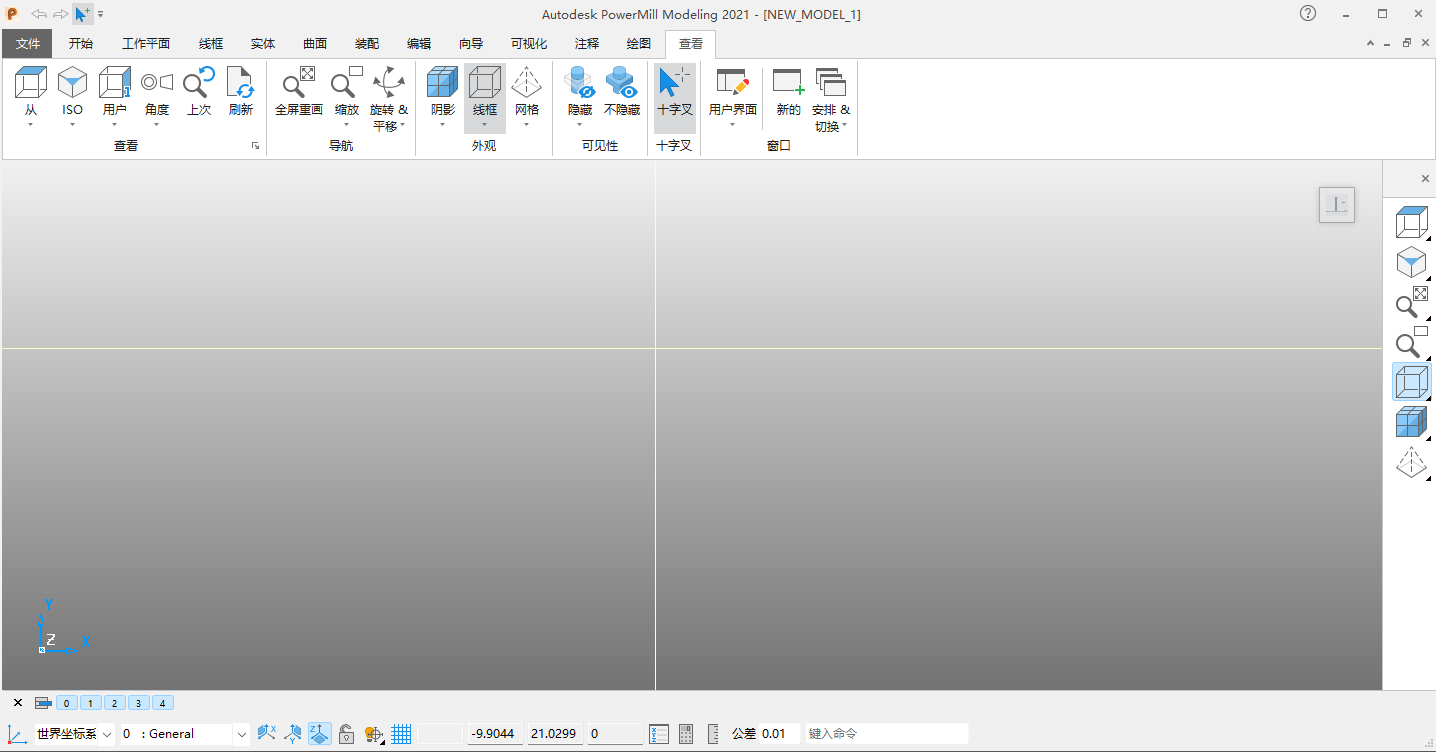Click layer button 3 in the bottom bar
The image size is (1436, 752).
click(x=138, y=703)
